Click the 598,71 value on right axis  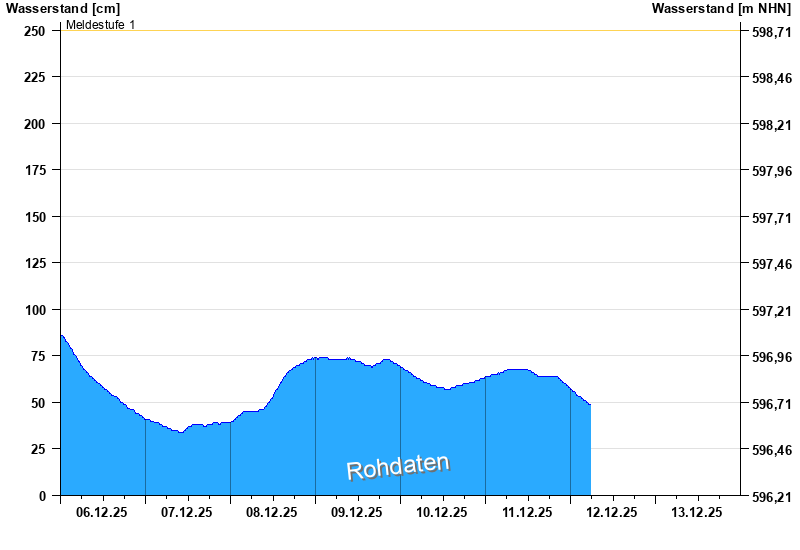tap(771, 32)
